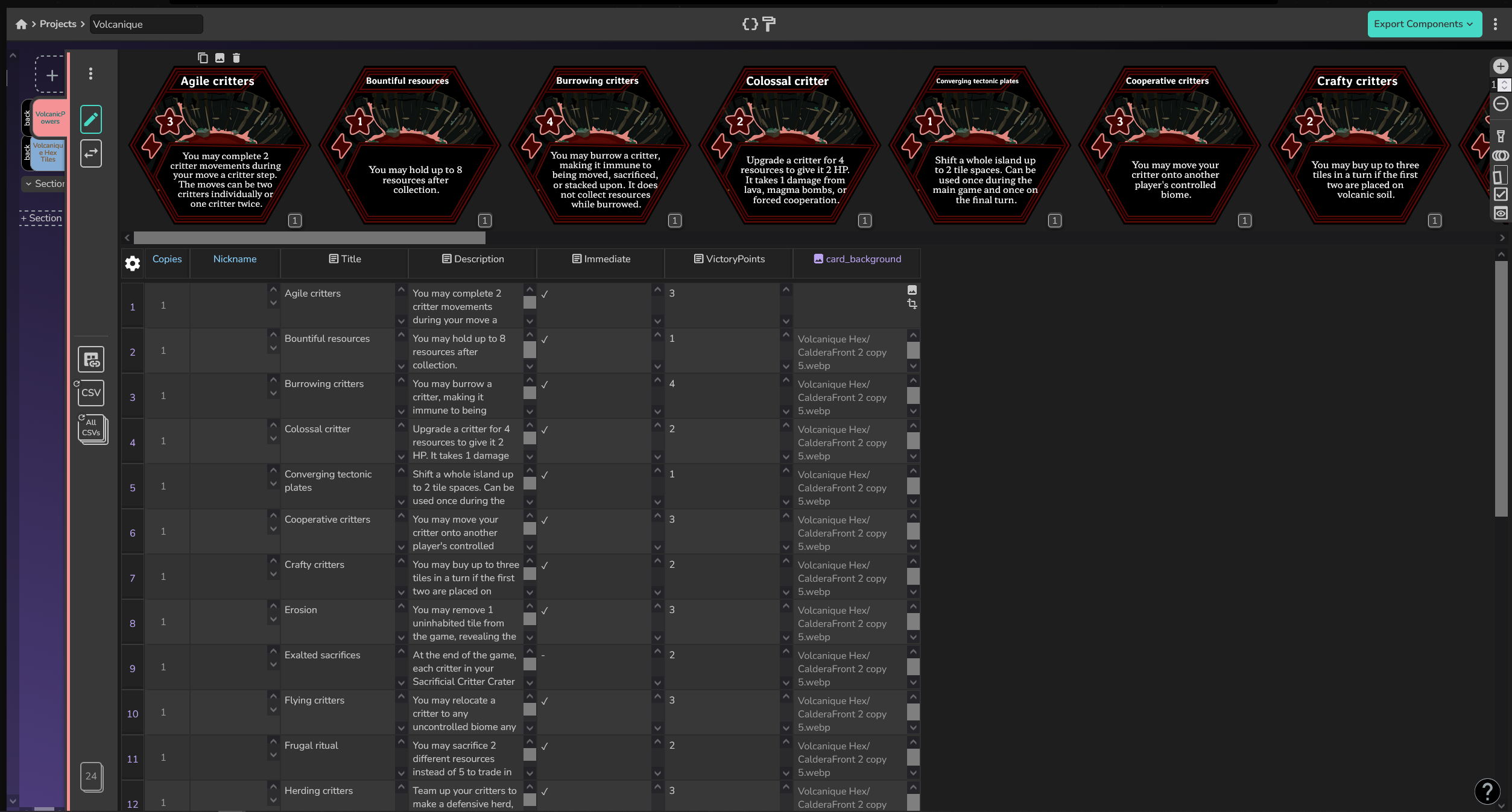Click the flashlight icon in right toolbar
1512x812 pixels.
tap(1501, 137)
